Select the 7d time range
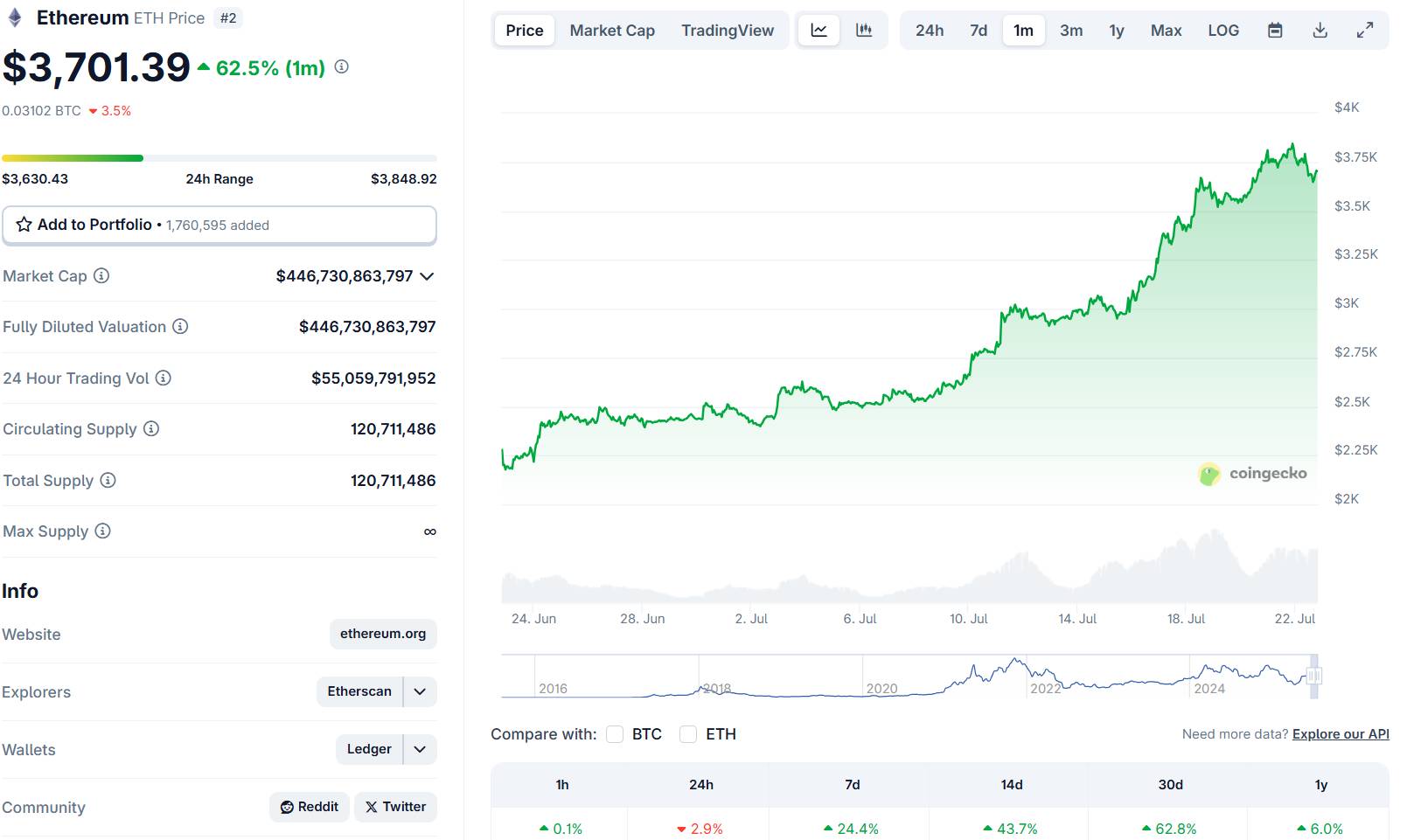 979,31
